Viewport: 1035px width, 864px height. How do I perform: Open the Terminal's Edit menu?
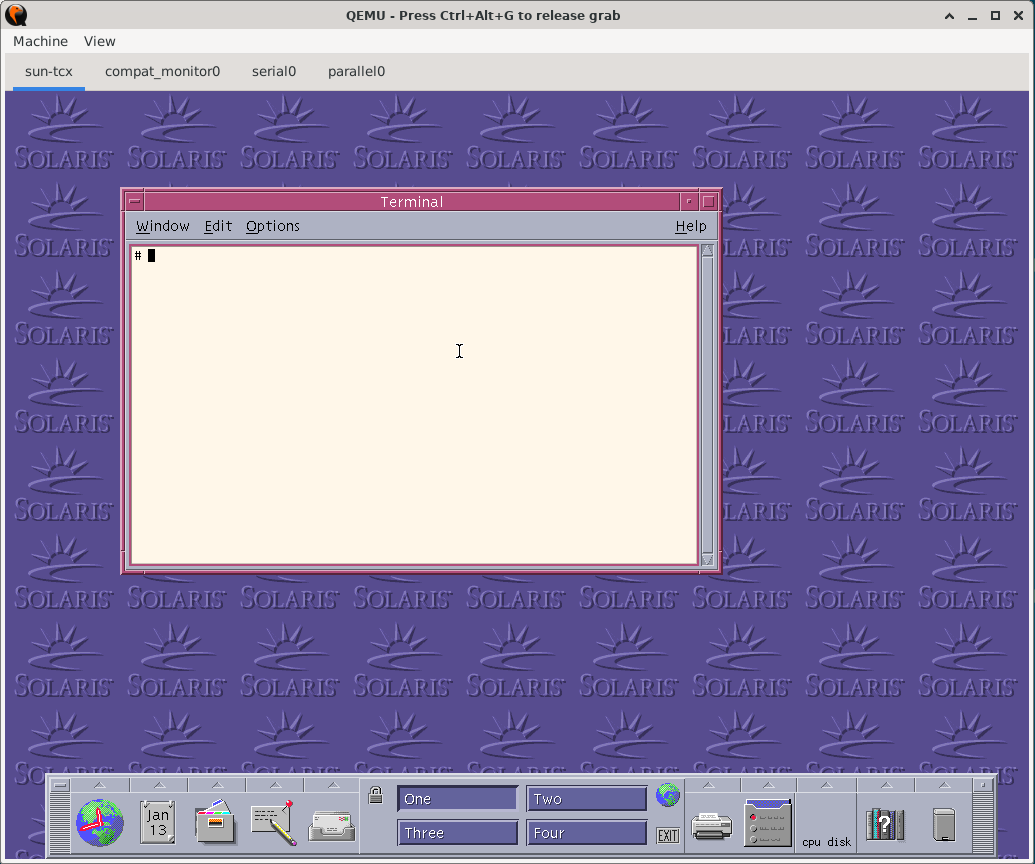pyautogui.click(x=218, y=226)
